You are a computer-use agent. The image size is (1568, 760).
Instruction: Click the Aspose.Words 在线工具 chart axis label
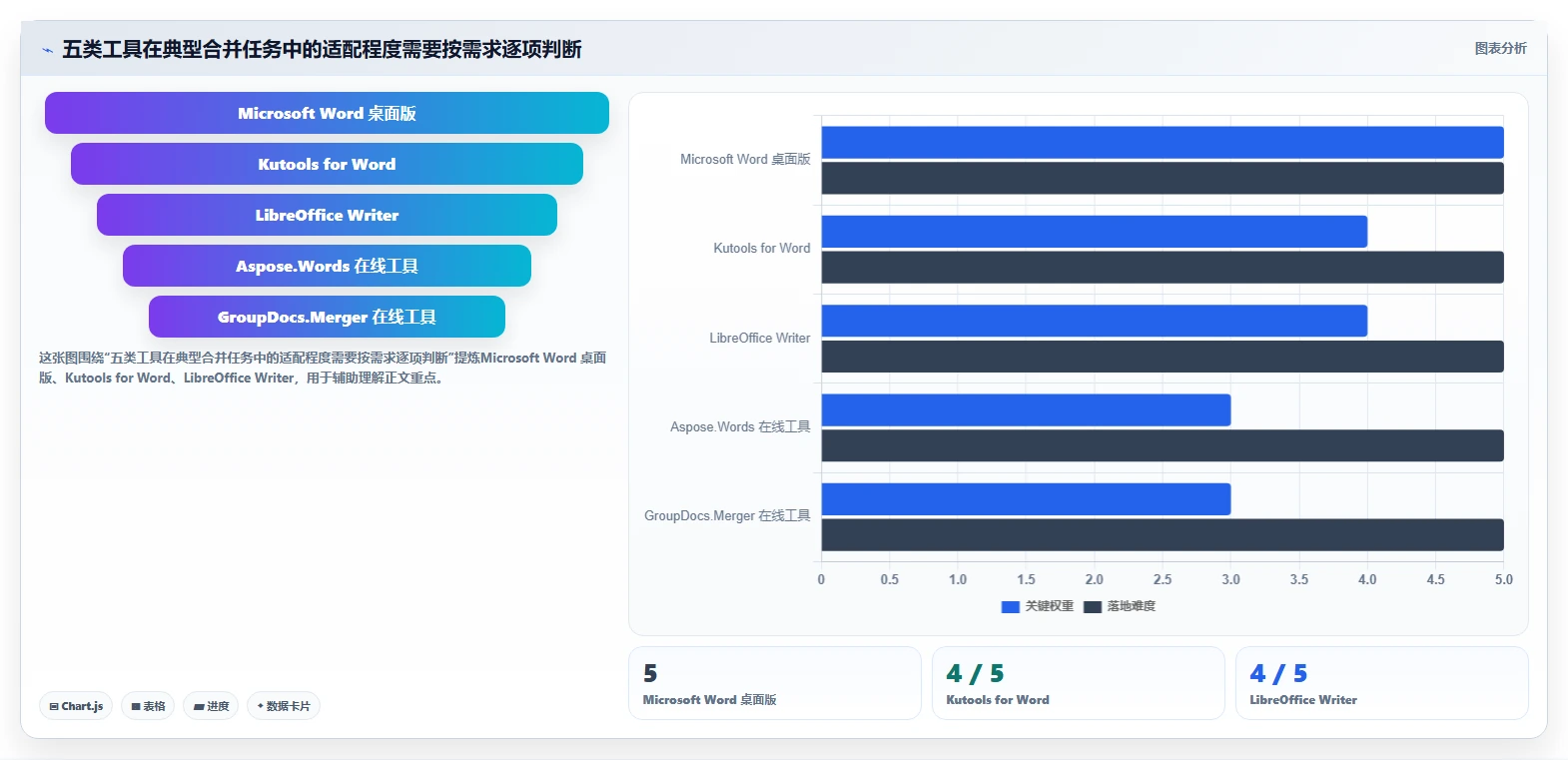point(740,427)
